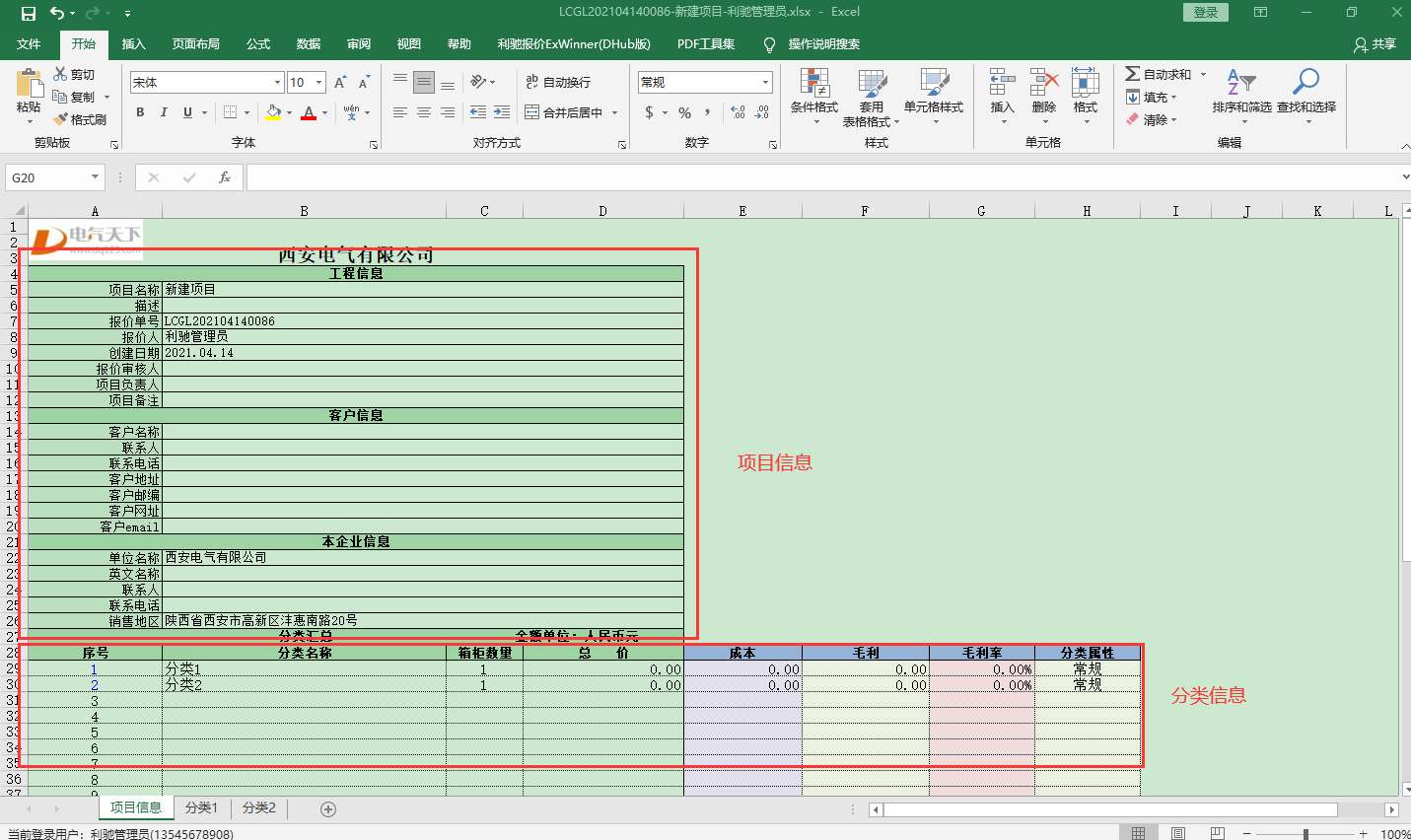1411x840 pixels.
Task: Click the increase decimal icon
Action: (738, 112)
